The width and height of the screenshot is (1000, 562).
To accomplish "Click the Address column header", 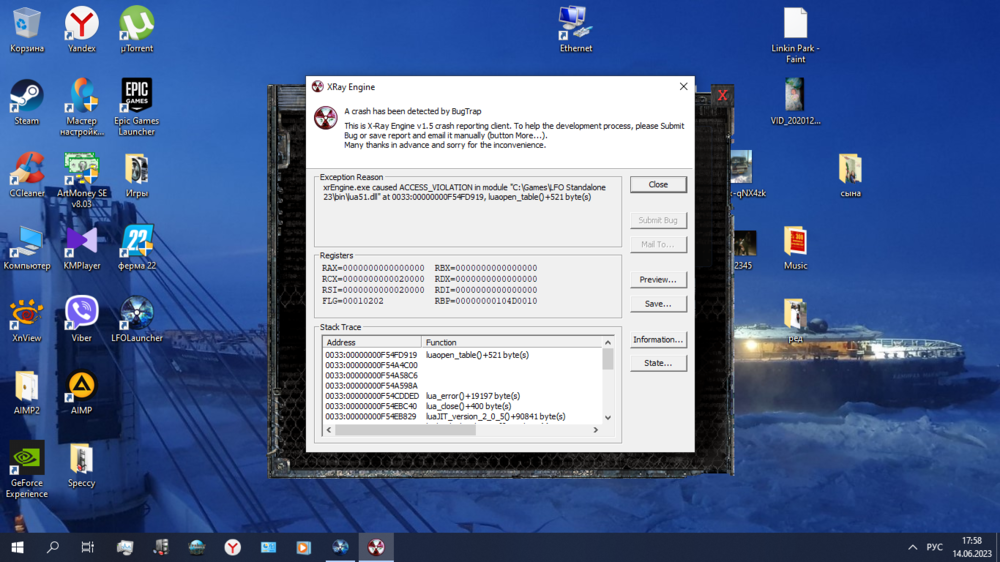I will coord(372,343).
